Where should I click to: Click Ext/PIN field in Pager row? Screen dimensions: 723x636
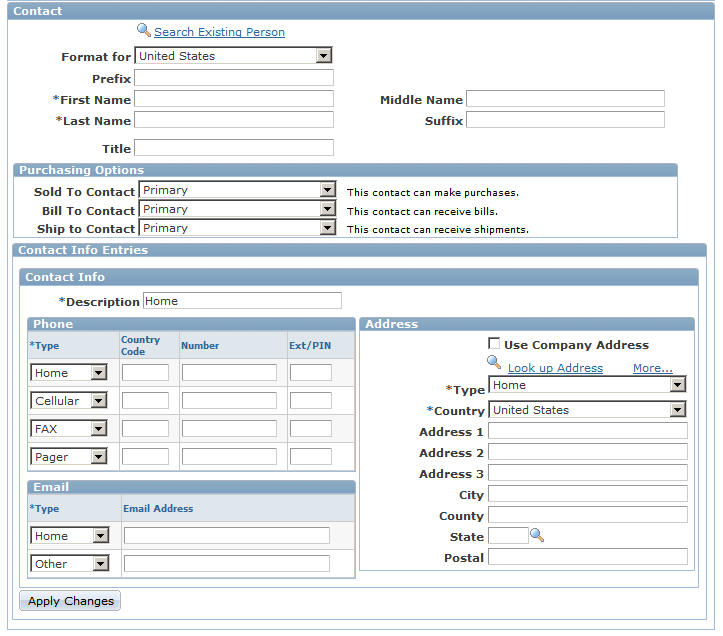311,457
